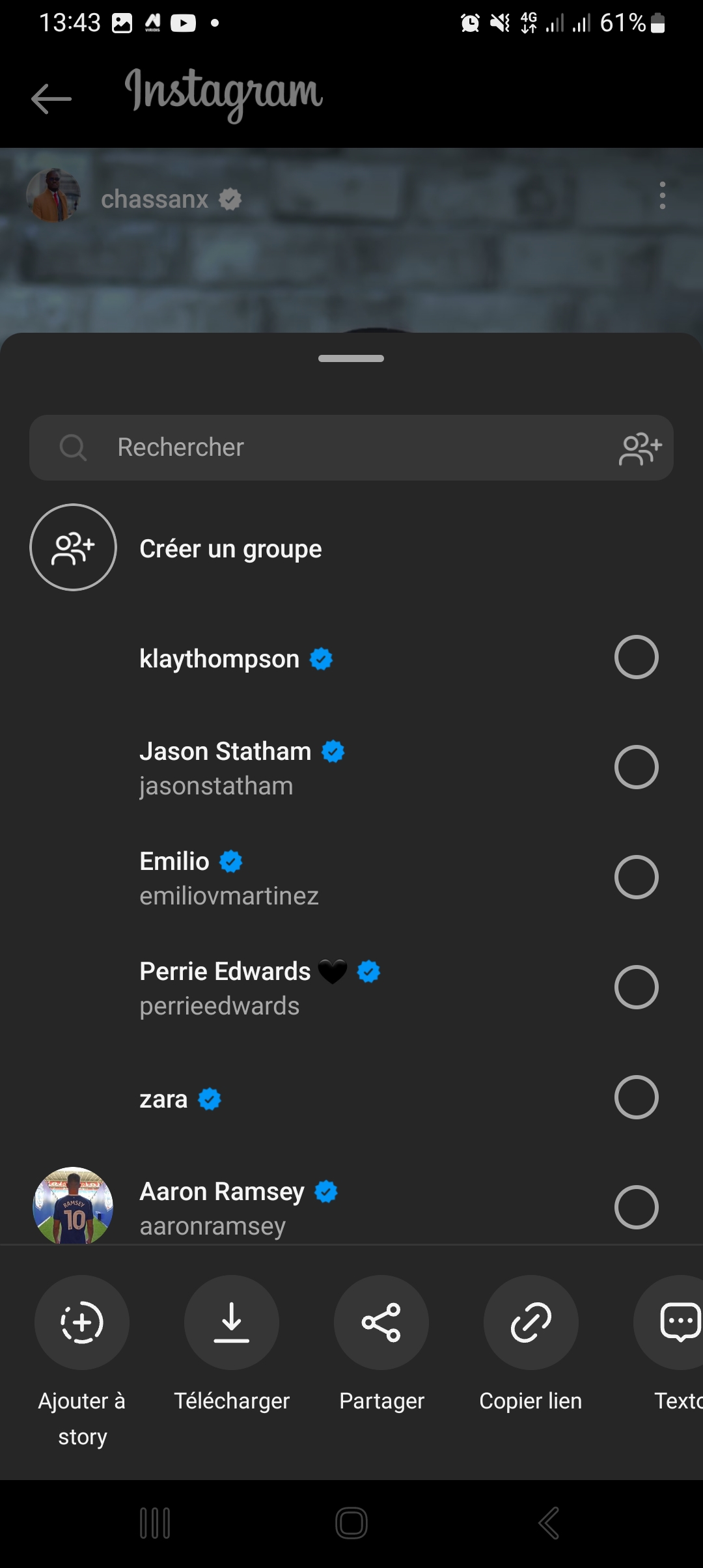The width and height of the screenshot is (703, 1568).
Task: Select Emilio's recipient circle
Action: [x=636, y=877]
